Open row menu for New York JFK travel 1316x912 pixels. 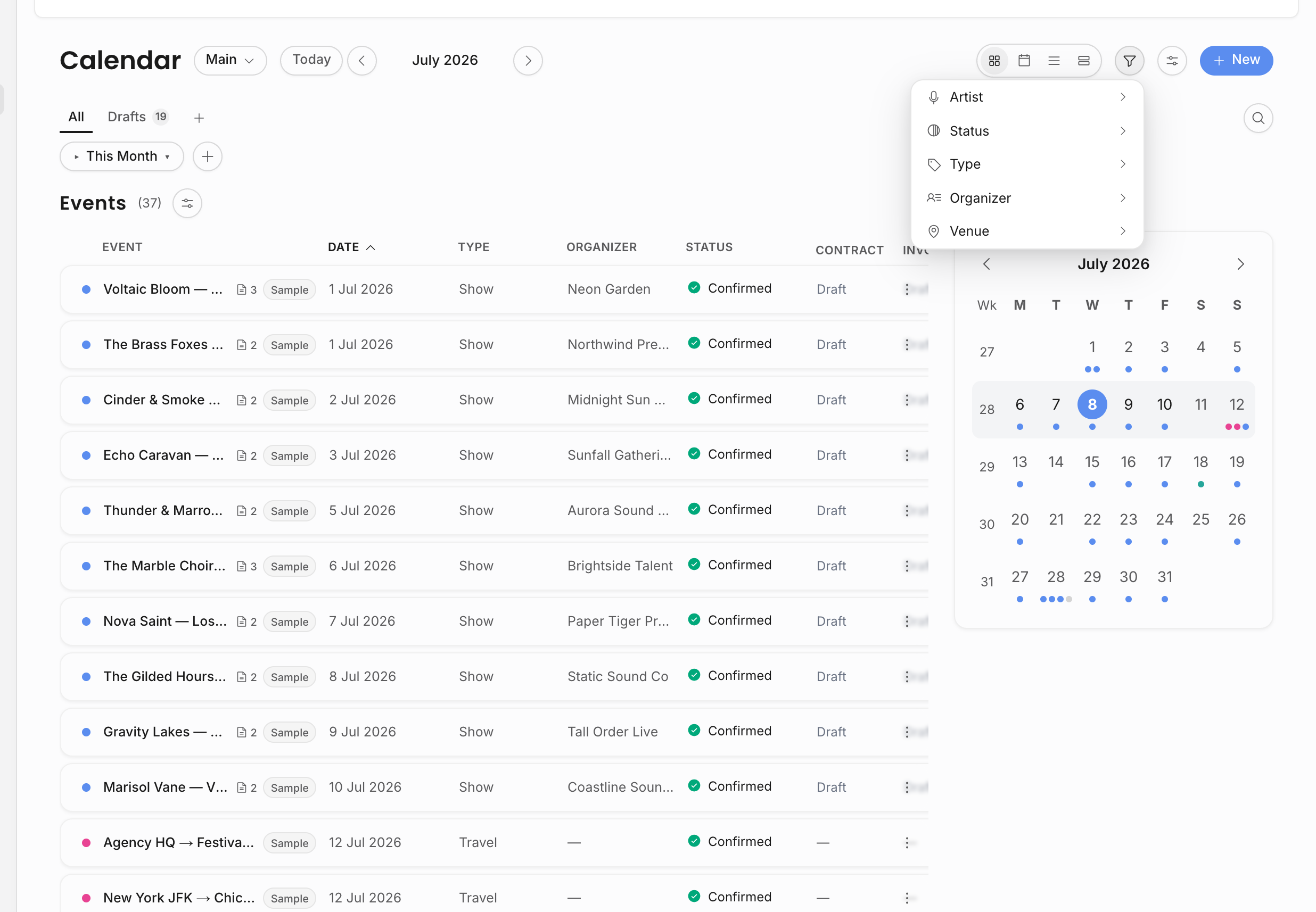pyautogui.click(x=907, y=898)
